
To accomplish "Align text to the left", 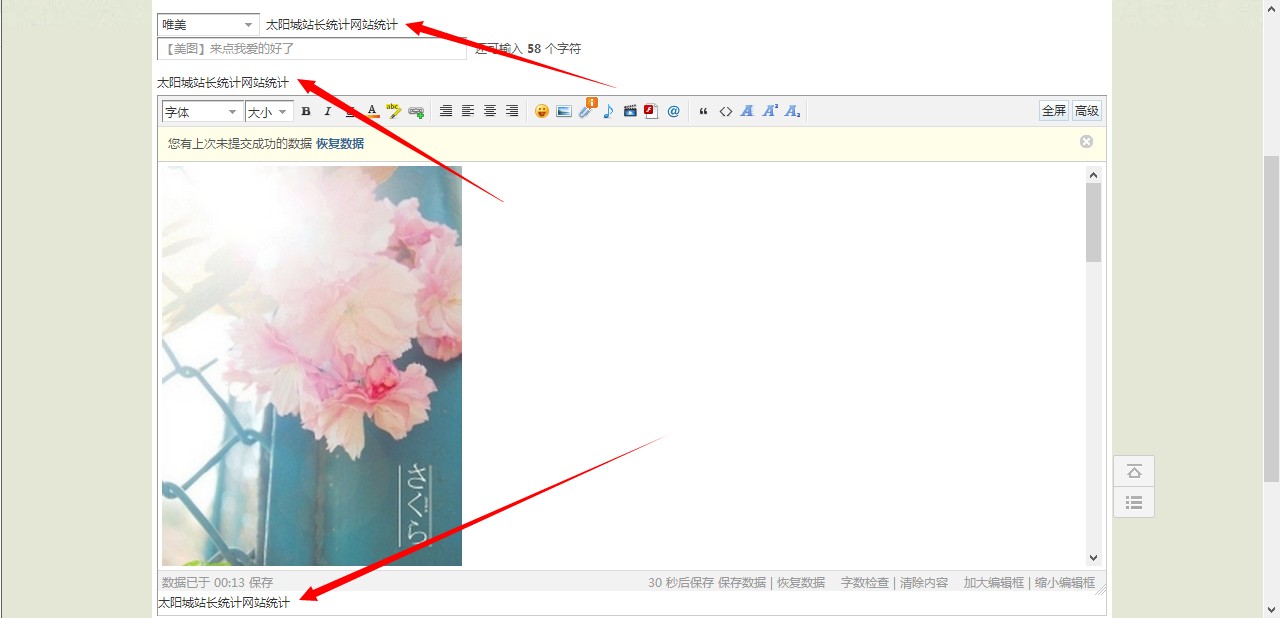I will point(468,112).
